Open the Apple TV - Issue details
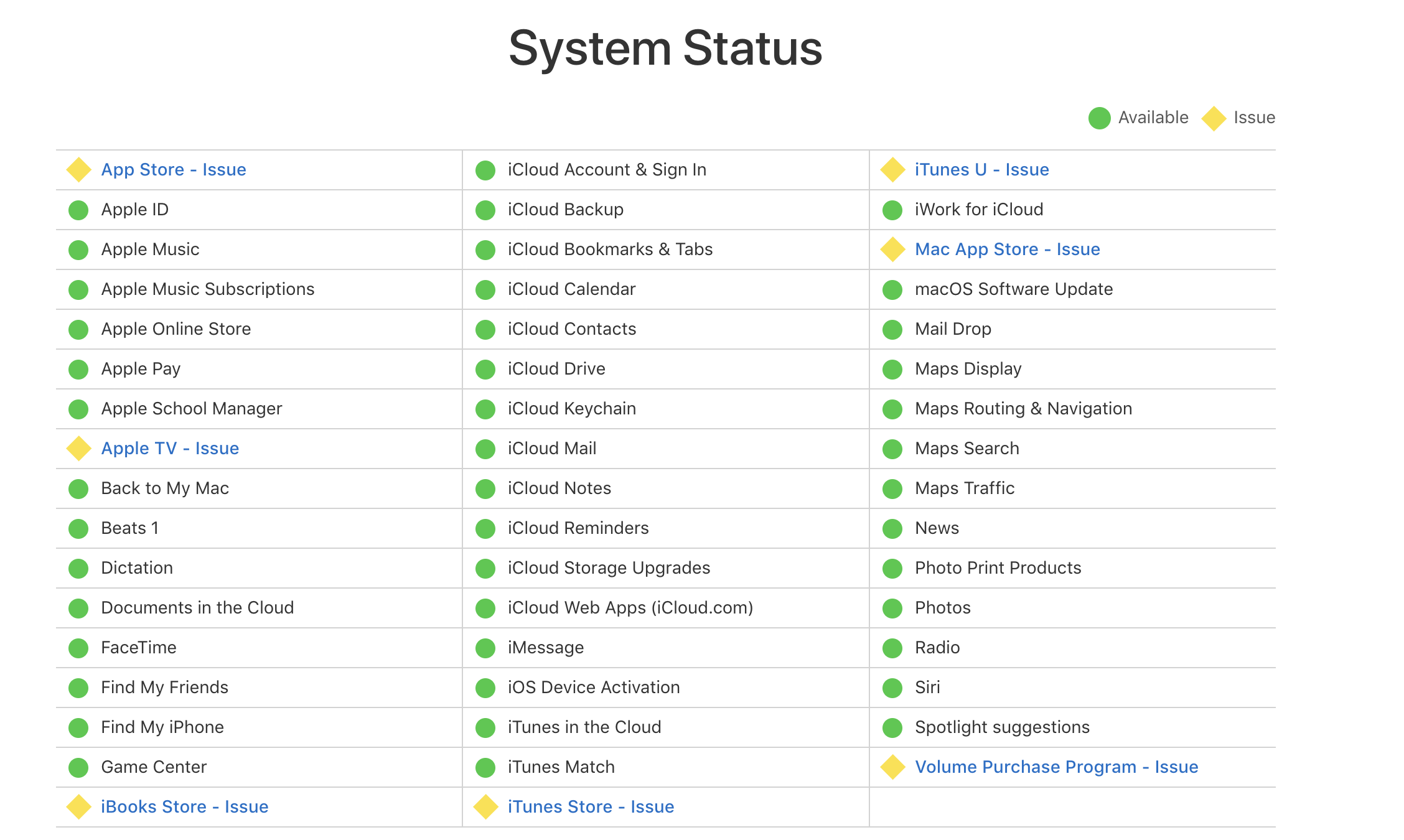 pos(170,449)
